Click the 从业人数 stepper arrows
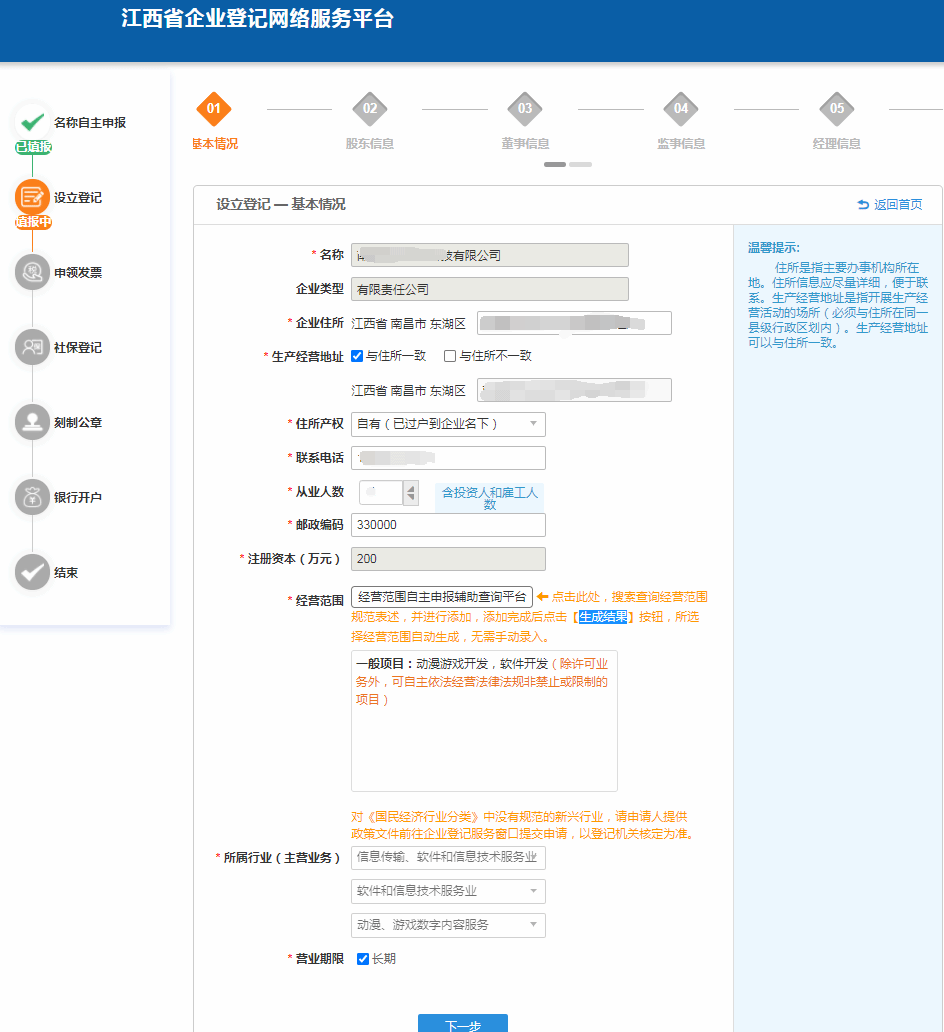 click(411, 493)
